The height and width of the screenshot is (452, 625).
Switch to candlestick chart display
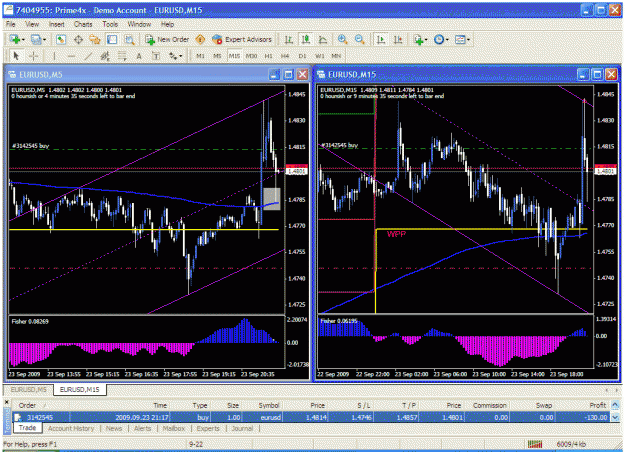pos(306,39)
